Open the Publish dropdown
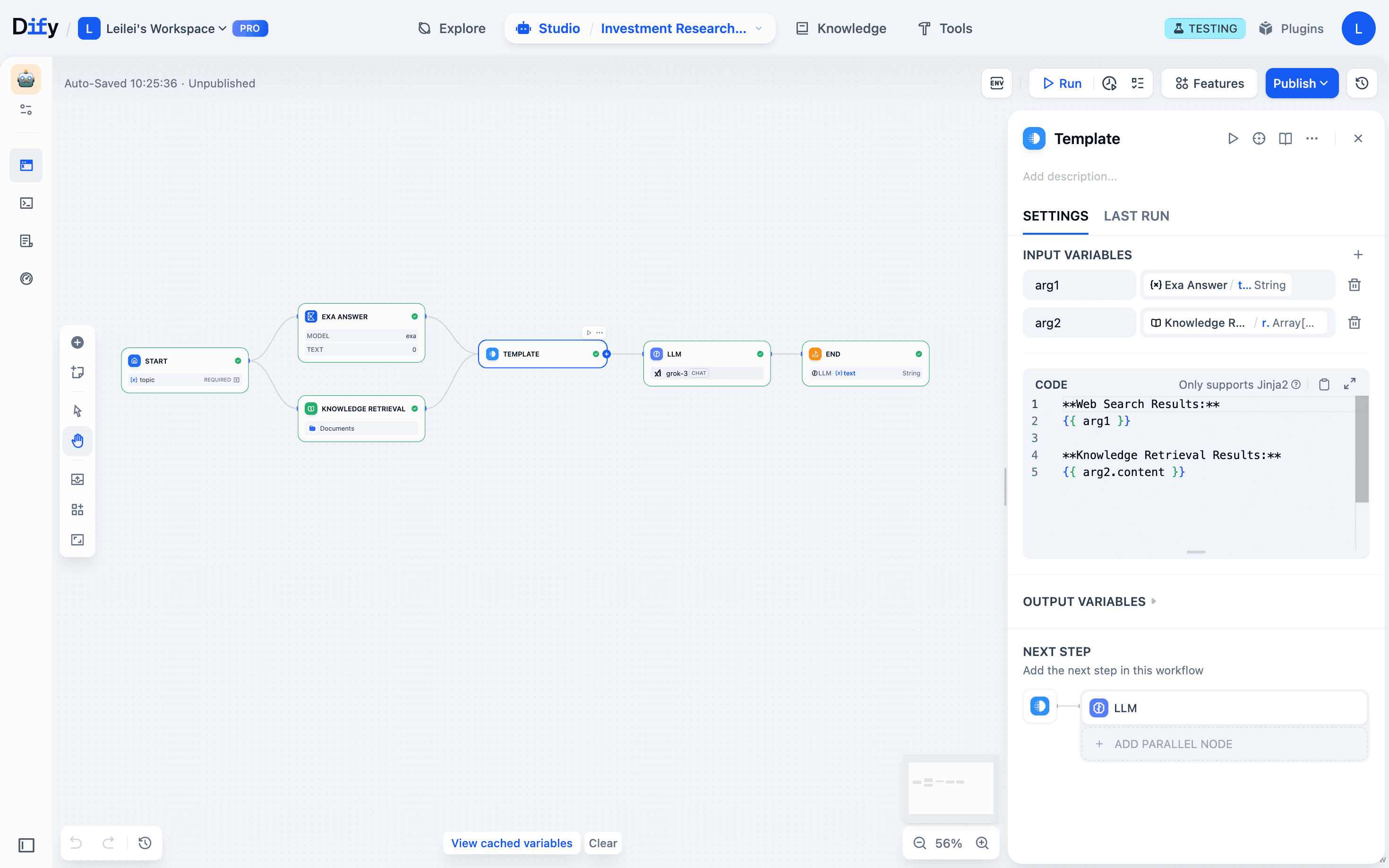The width and height of the screenshot is (1389, 868). (1301, 83)
